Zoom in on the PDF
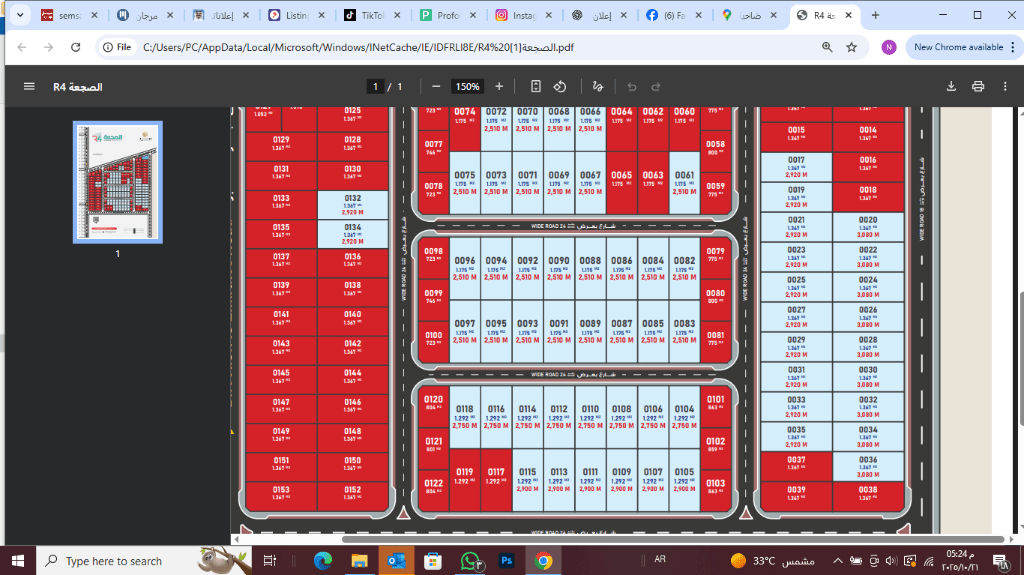Viewport: 1024px width, 575px height. coord(499,87)
